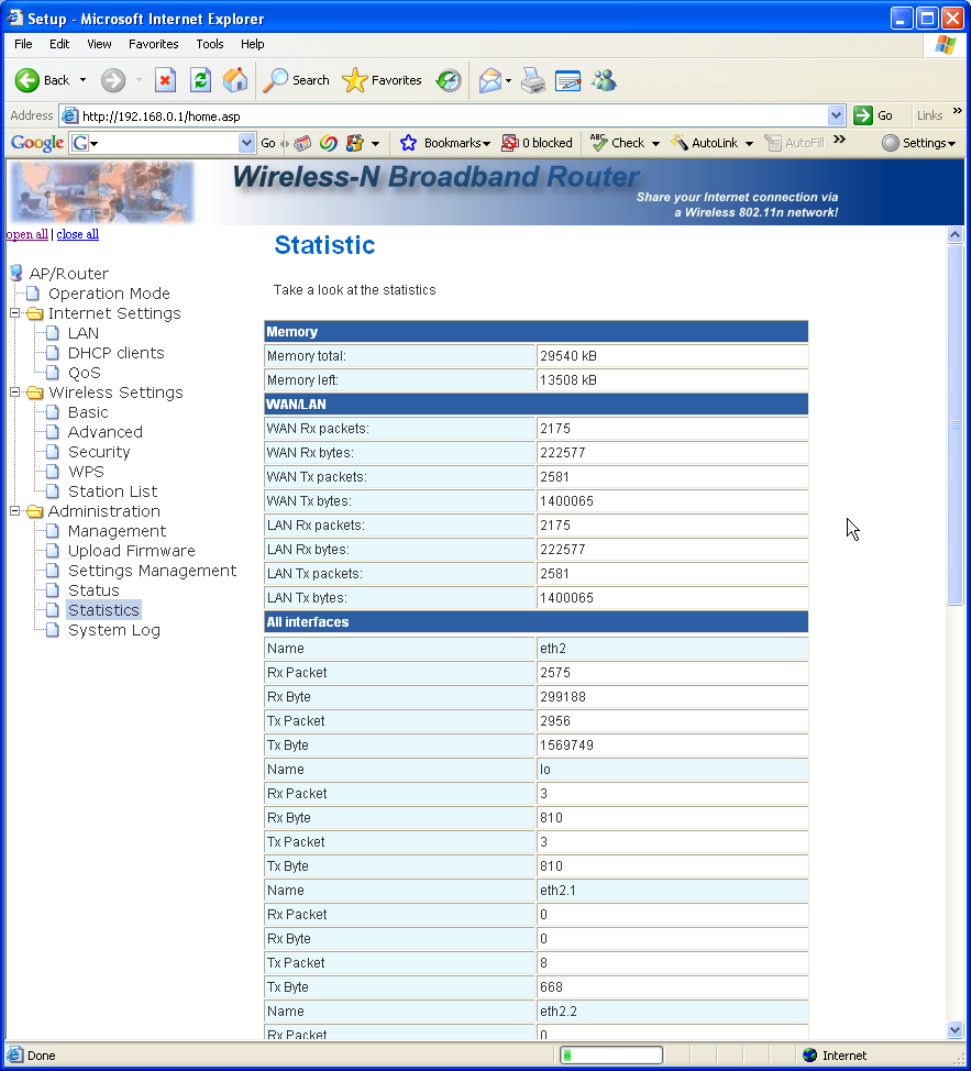Show more Google toolbar buttons chevron

point(839,139)
